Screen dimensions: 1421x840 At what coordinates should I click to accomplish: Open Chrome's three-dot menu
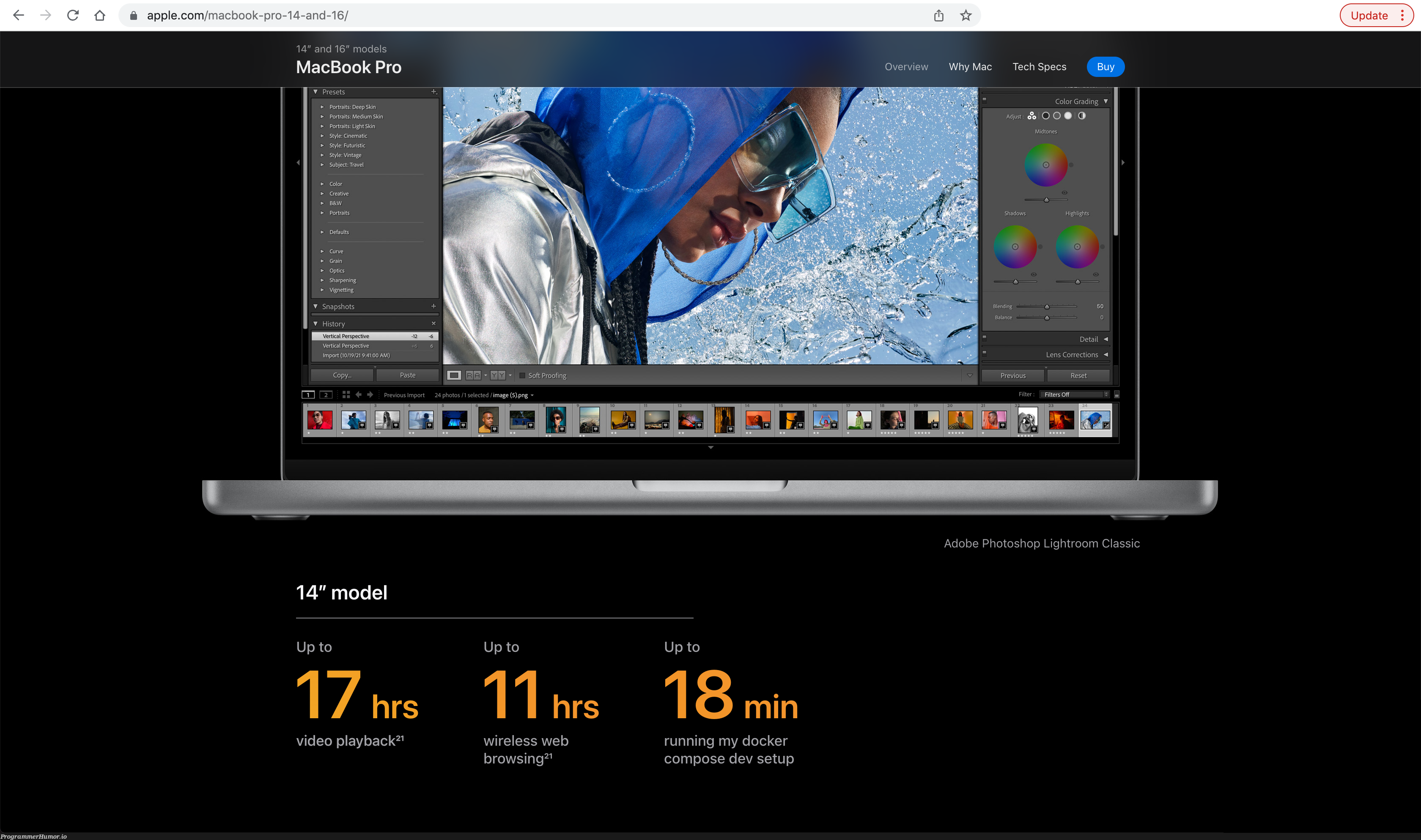(x=1403, y=15)
